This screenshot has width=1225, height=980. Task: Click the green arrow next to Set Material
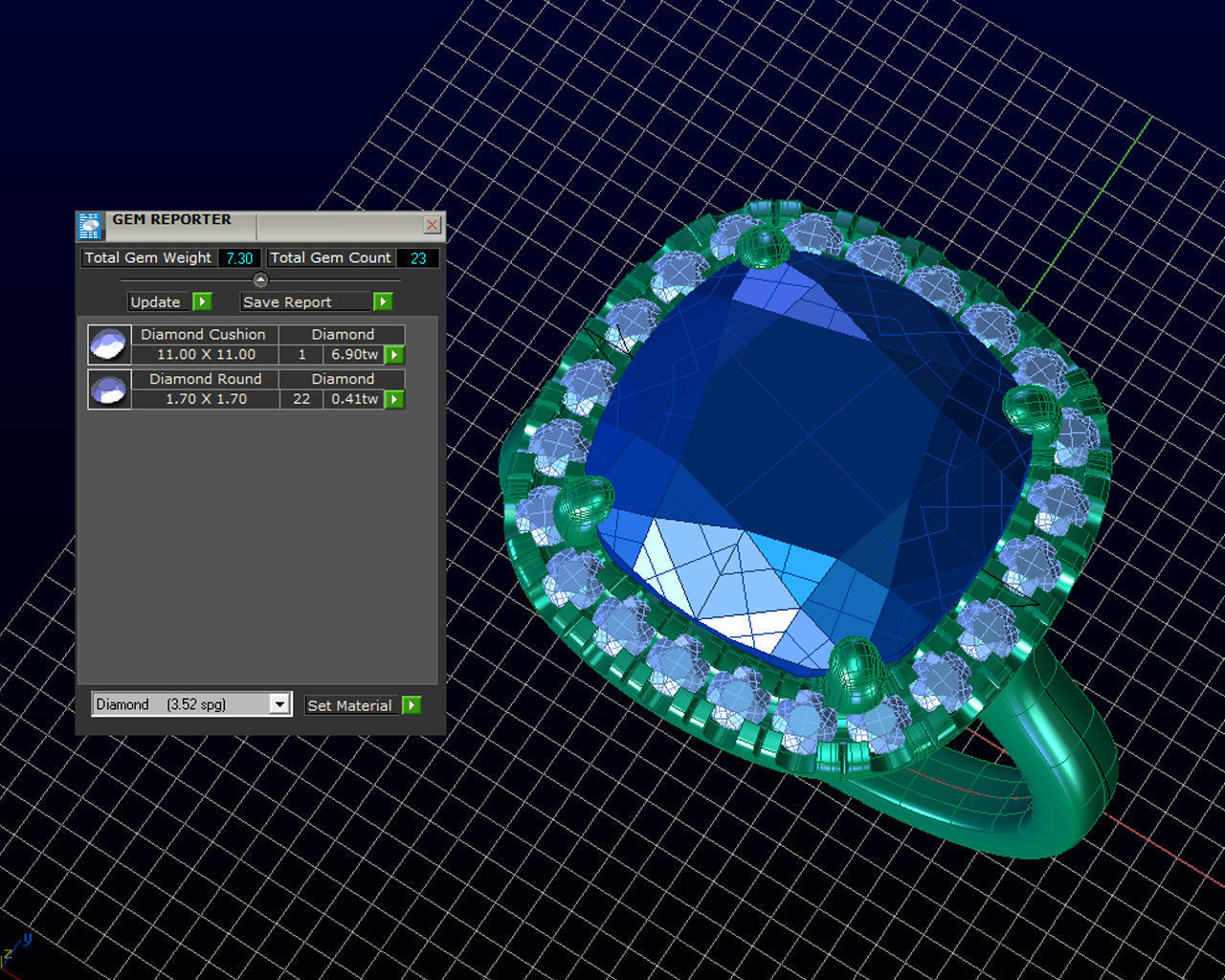pos(412,705)
